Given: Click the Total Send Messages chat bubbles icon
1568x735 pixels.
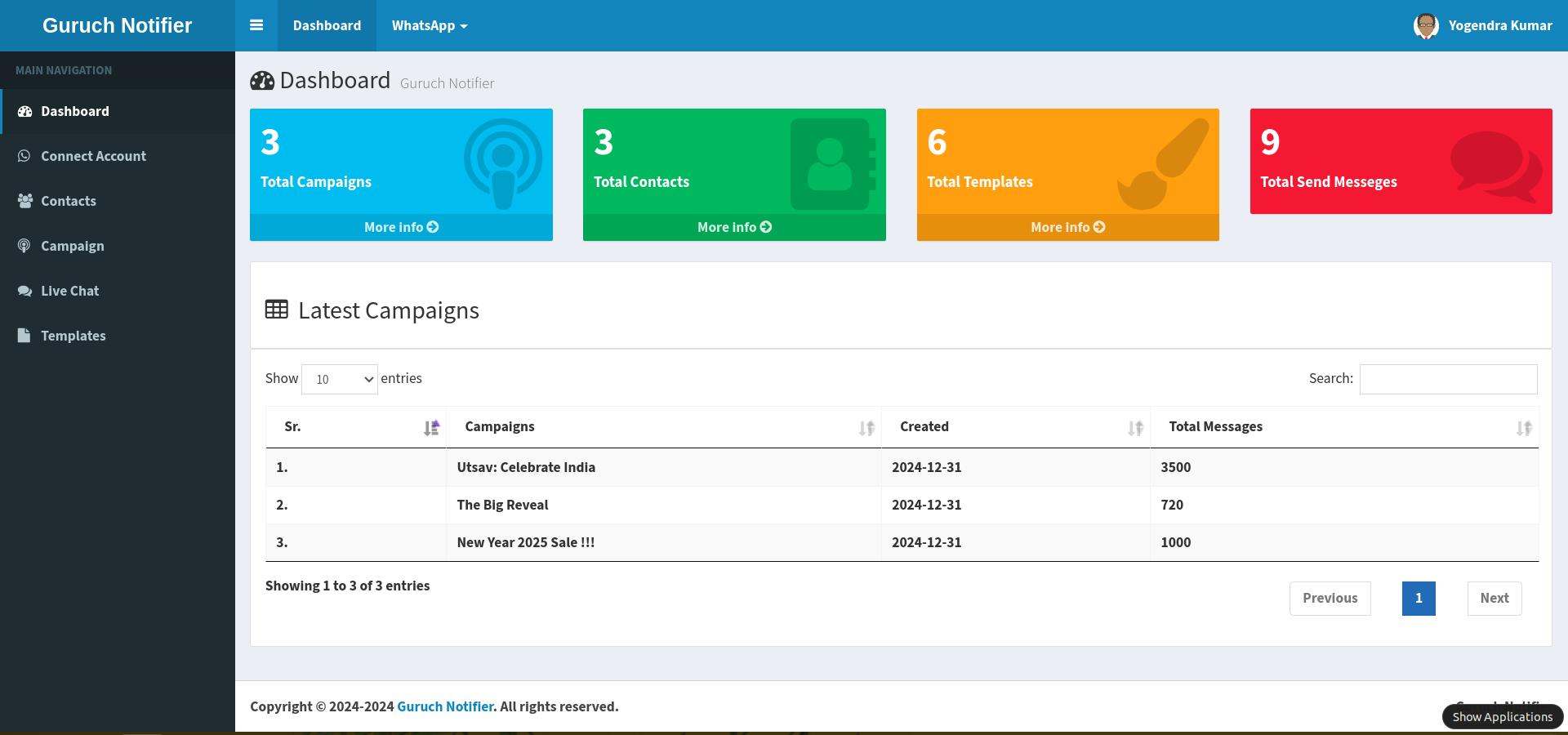Looking at the screenshot, I should (1494, 165).
